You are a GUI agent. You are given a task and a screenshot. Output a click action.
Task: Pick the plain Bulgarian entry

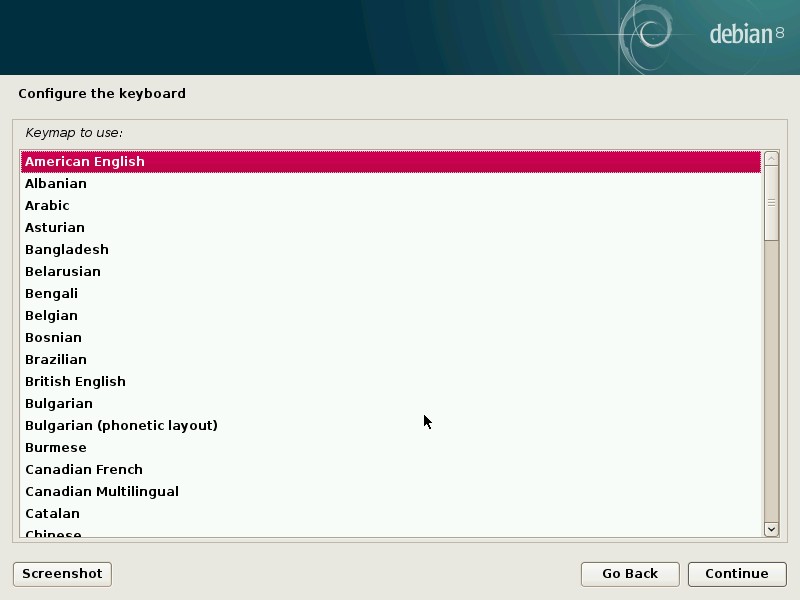(x=391, y=403)
